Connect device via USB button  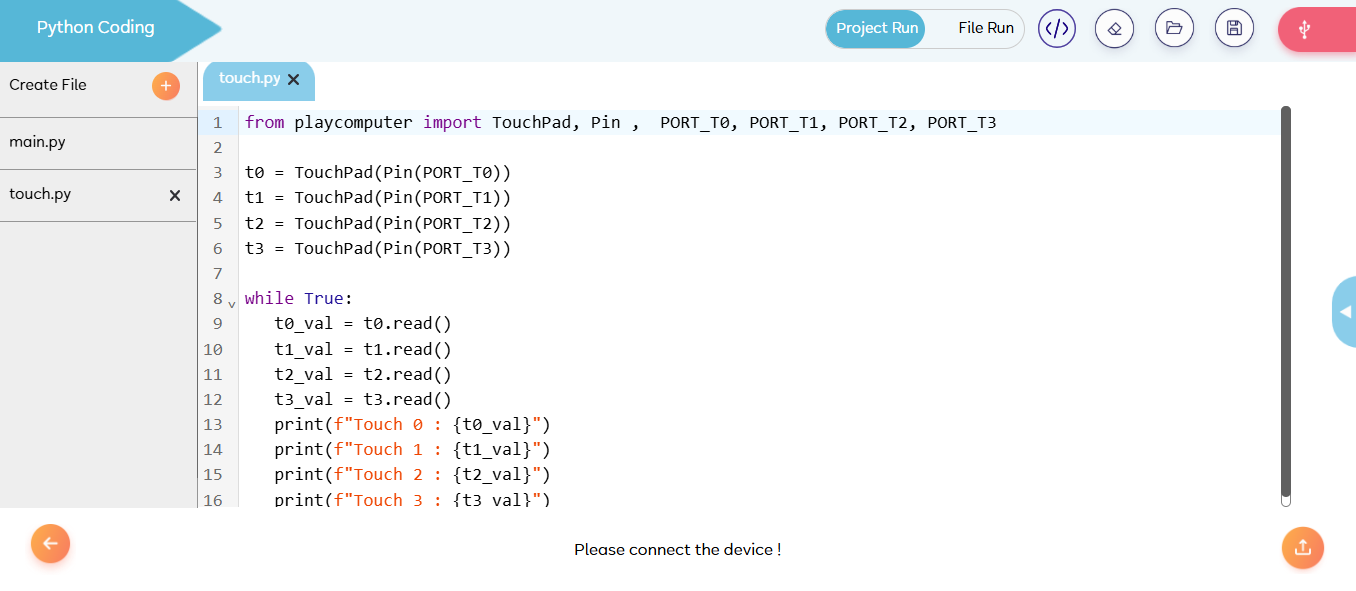(1305, 29)
